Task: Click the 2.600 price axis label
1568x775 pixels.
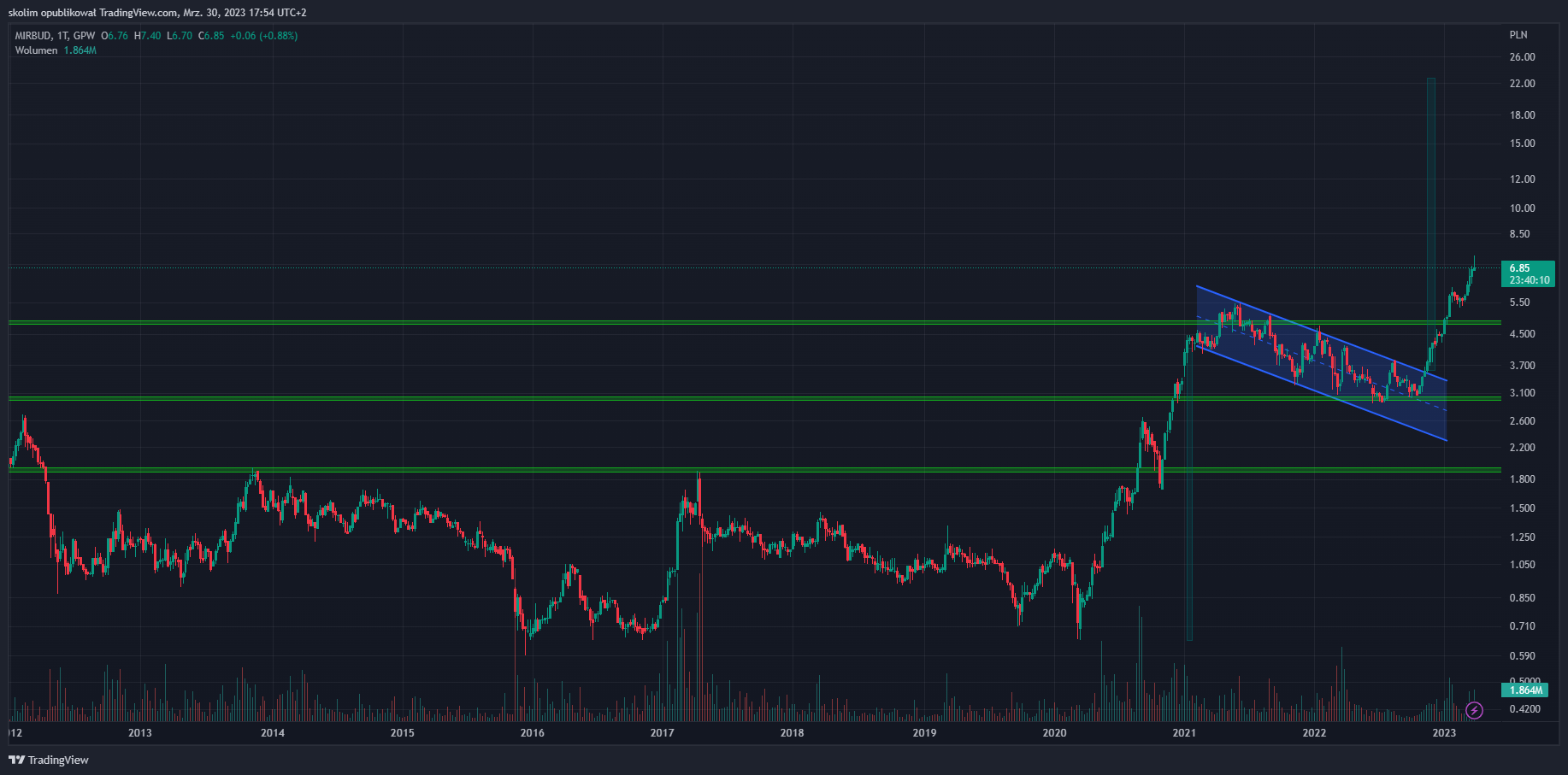Action: (x=1522, y=421)
